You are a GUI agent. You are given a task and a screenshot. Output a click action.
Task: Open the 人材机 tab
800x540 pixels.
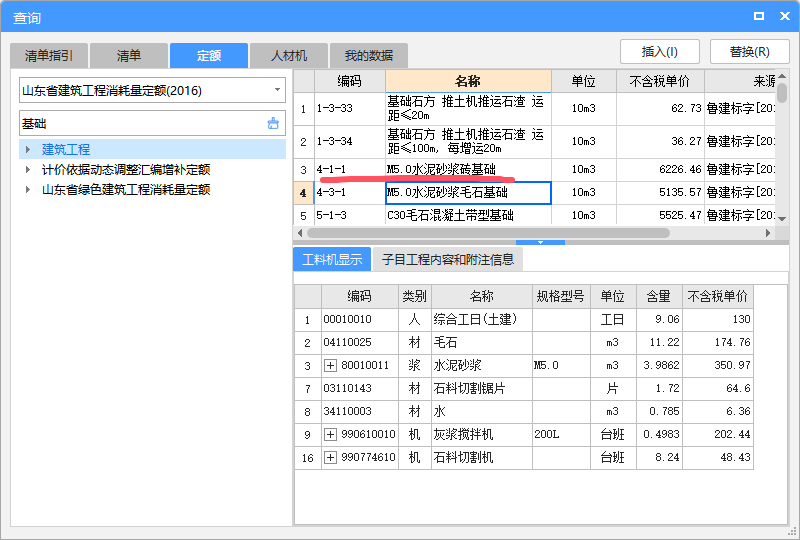click(289, 56)
